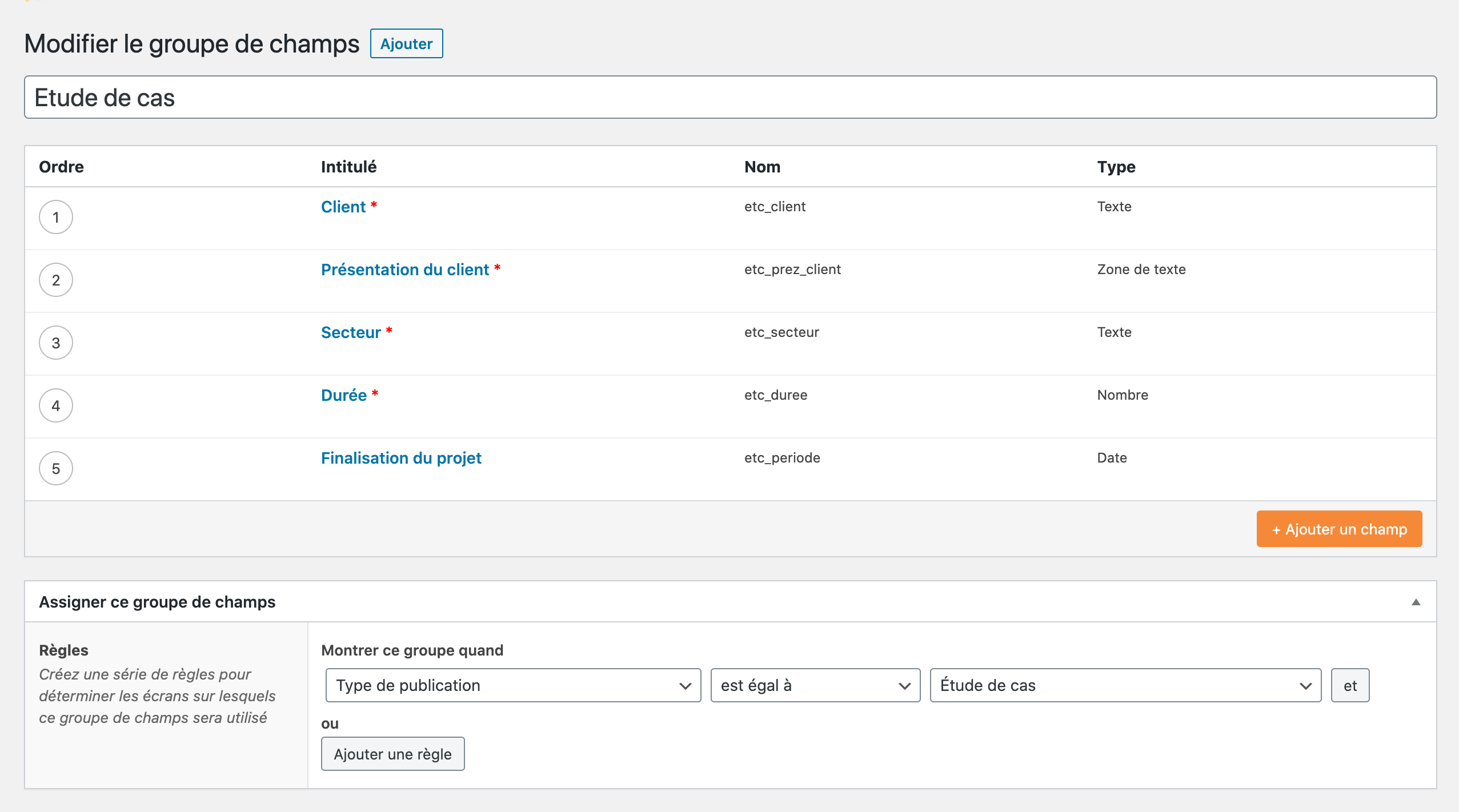Open the Secteur field link
This screenshot has width=1459, height=812.
pyautogui.click(x=351, y=332)
